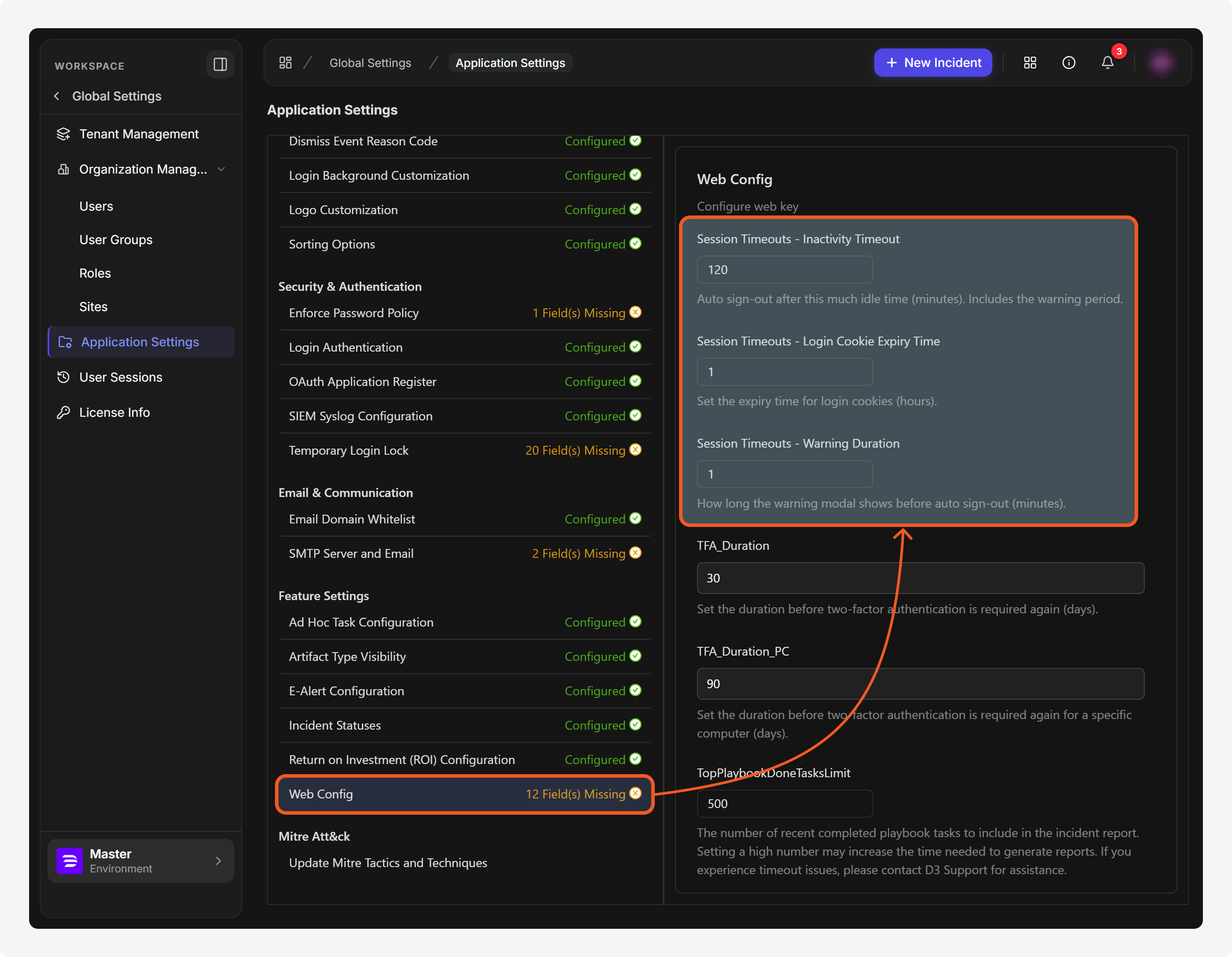Click the License Info key icon
This screenshot has width=1232, height=957.
point(63,413)
